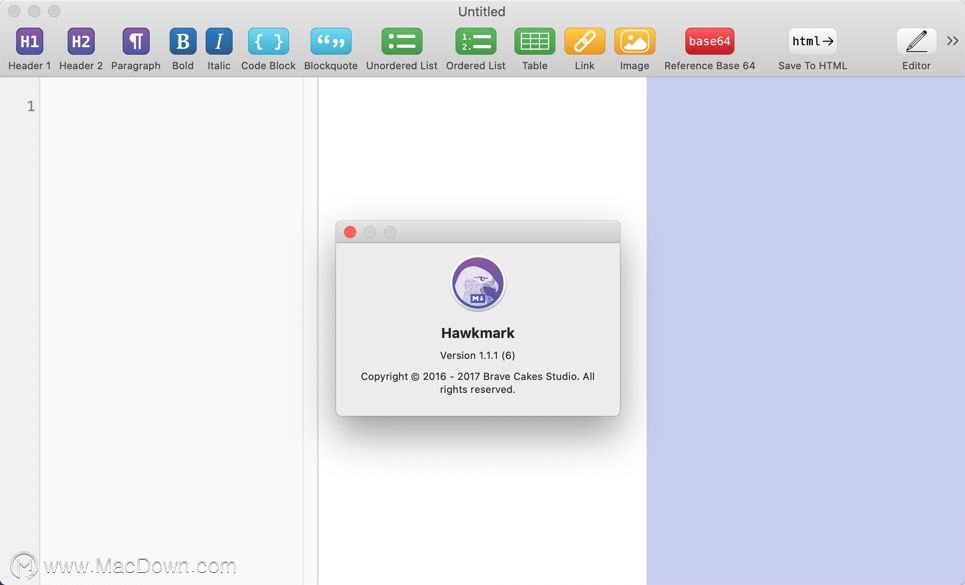965x585 pixels.
Task: Expand the toolbar overflow chevron
Action: tap(953, 41)
